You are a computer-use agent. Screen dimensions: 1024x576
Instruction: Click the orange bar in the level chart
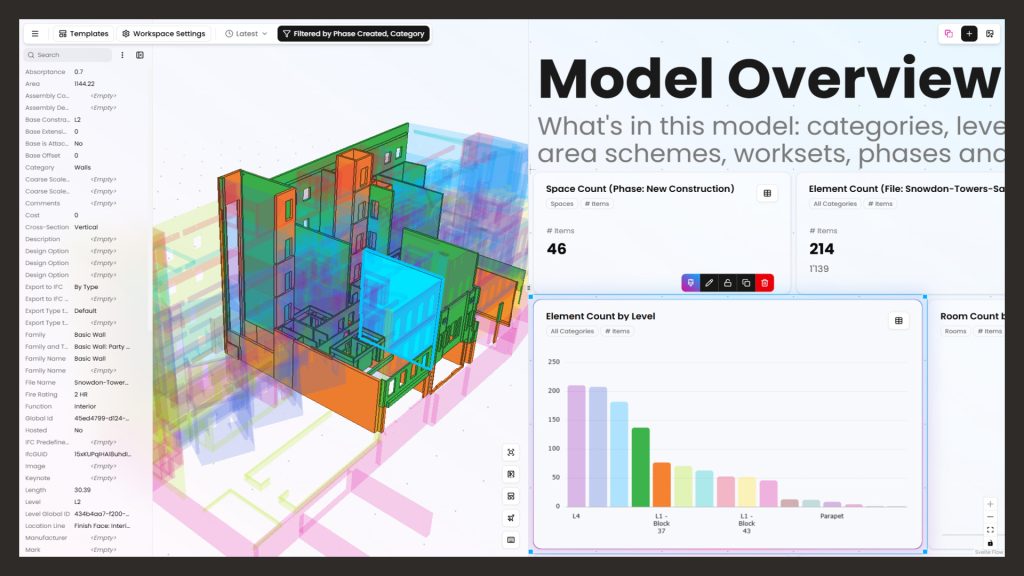point(662,485)
